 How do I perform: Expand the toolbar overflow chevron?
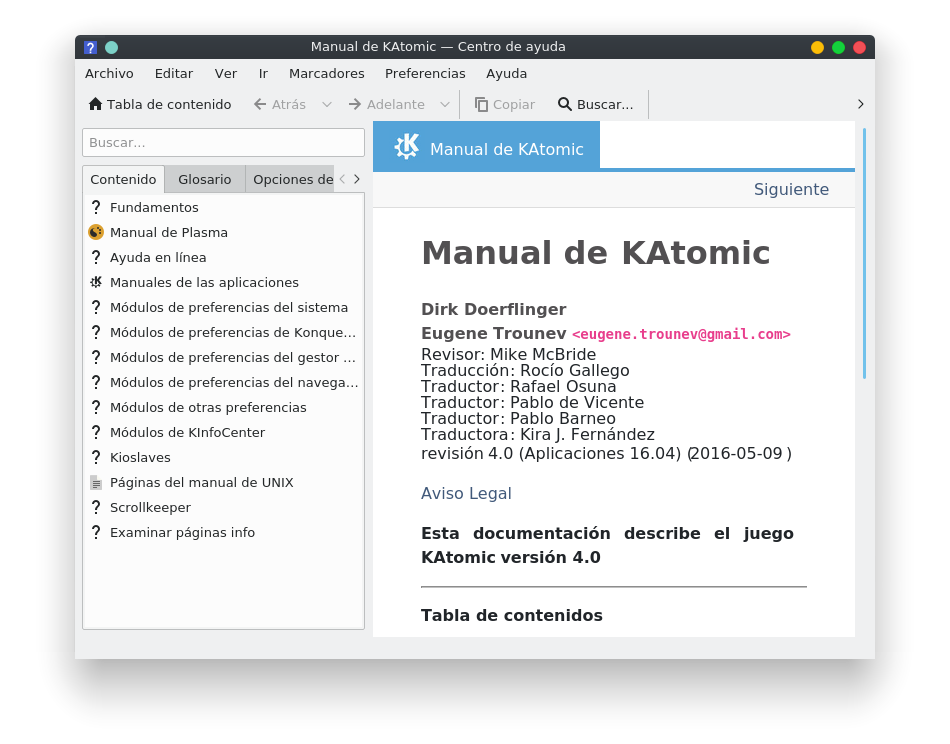[860, 104]
